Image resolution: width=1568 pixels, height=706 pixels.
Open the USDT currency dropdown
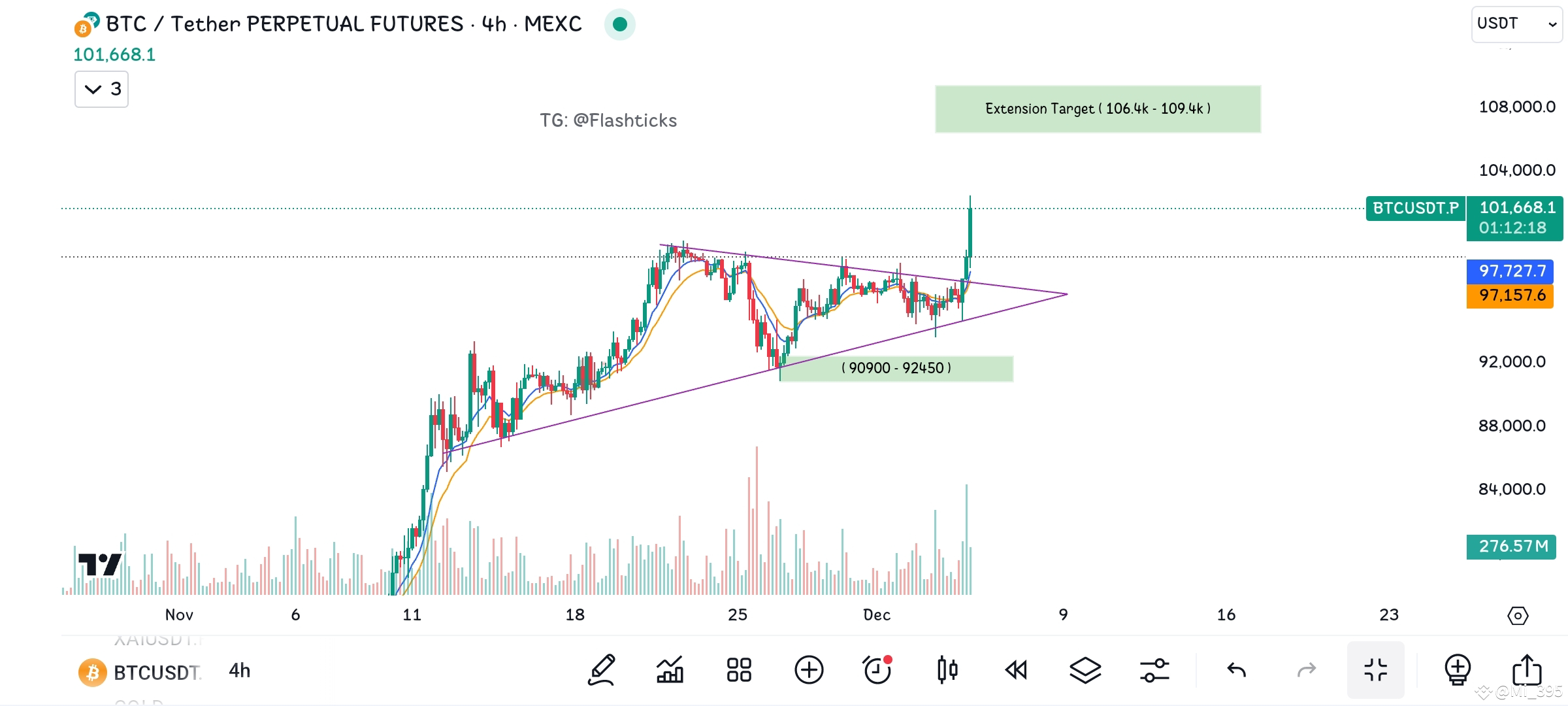click(x=1516, y=24)
